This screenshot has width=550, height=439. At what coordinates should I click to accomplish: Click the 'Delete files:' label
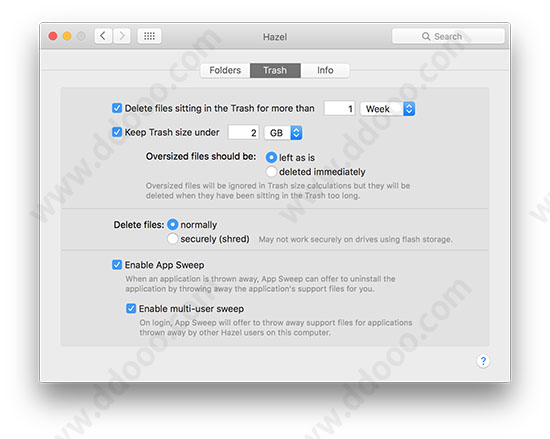tap(139, 225)
